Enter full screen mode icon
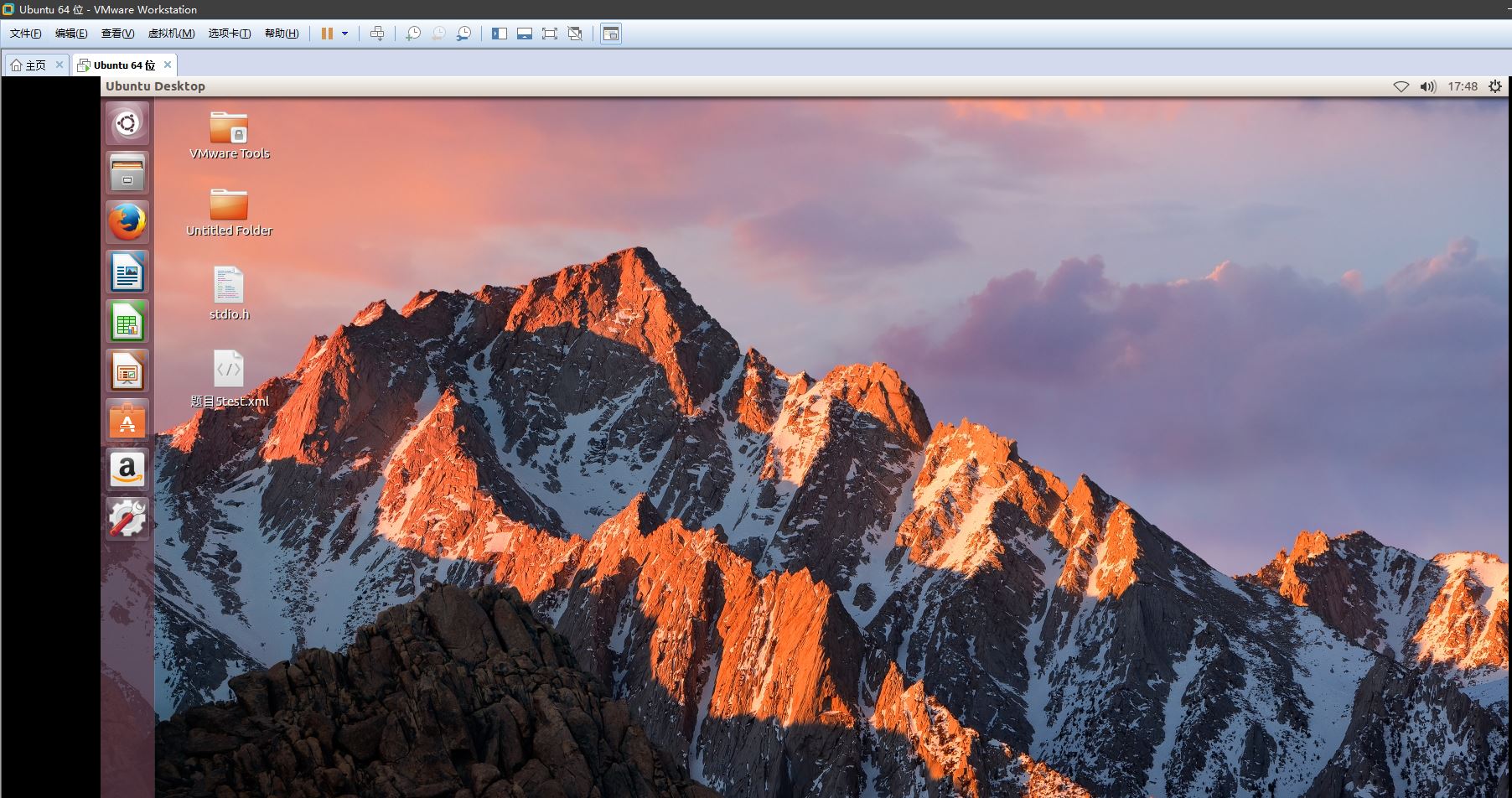Viewport: 1512px width, 798px height. [x=550, y=34]
